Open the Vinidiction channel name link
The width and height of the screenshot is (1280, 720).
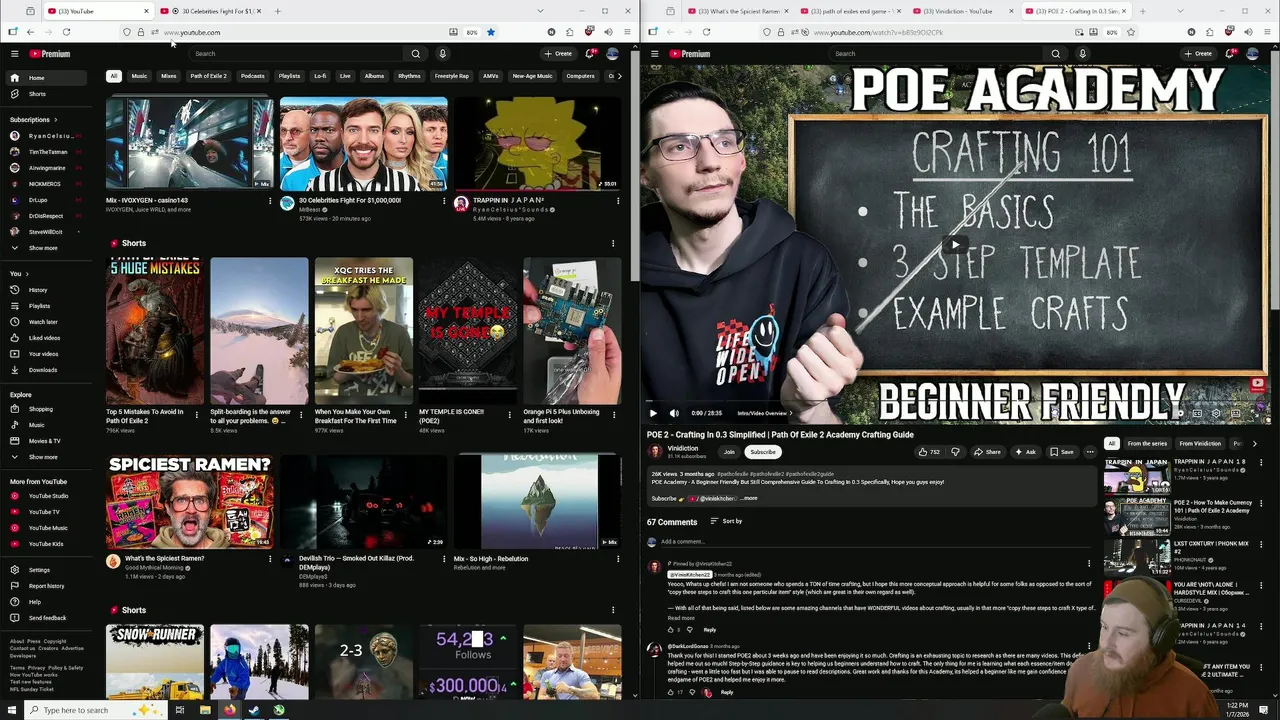pos(683,448)
